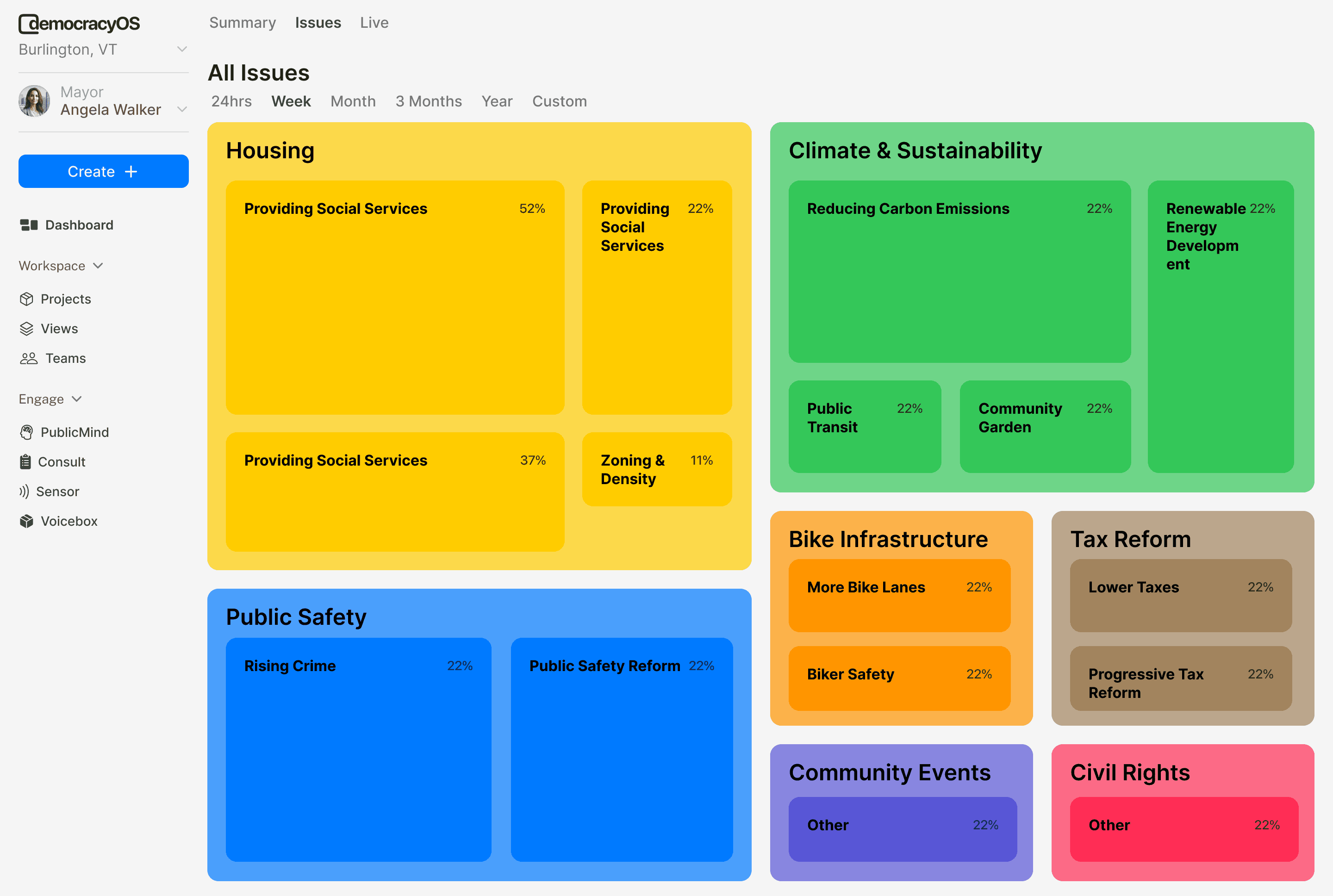
Task: Click the democracyOS logo
Action: pos(80,24)
